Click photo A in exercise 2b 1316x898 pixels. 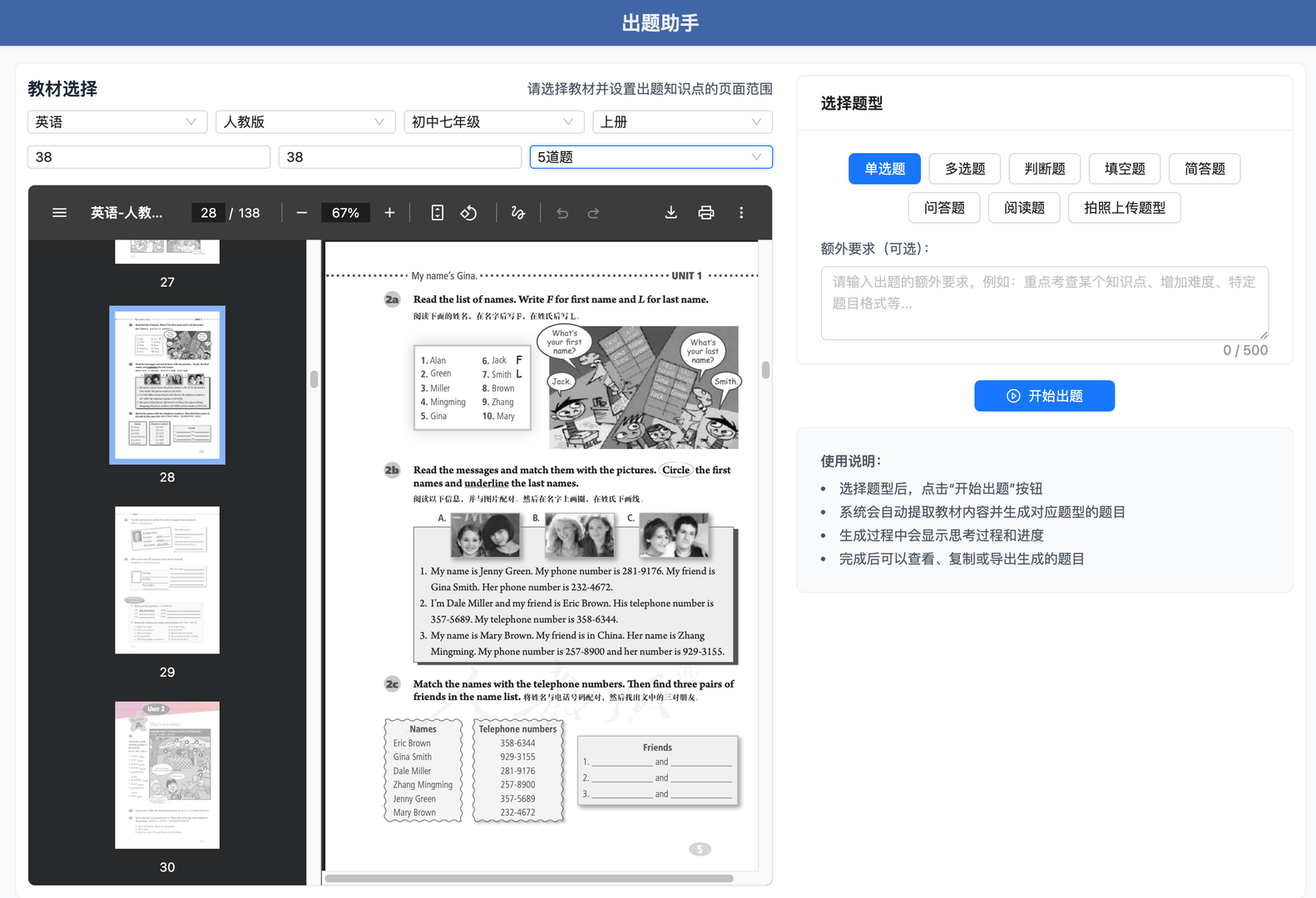tap(485, 535)
